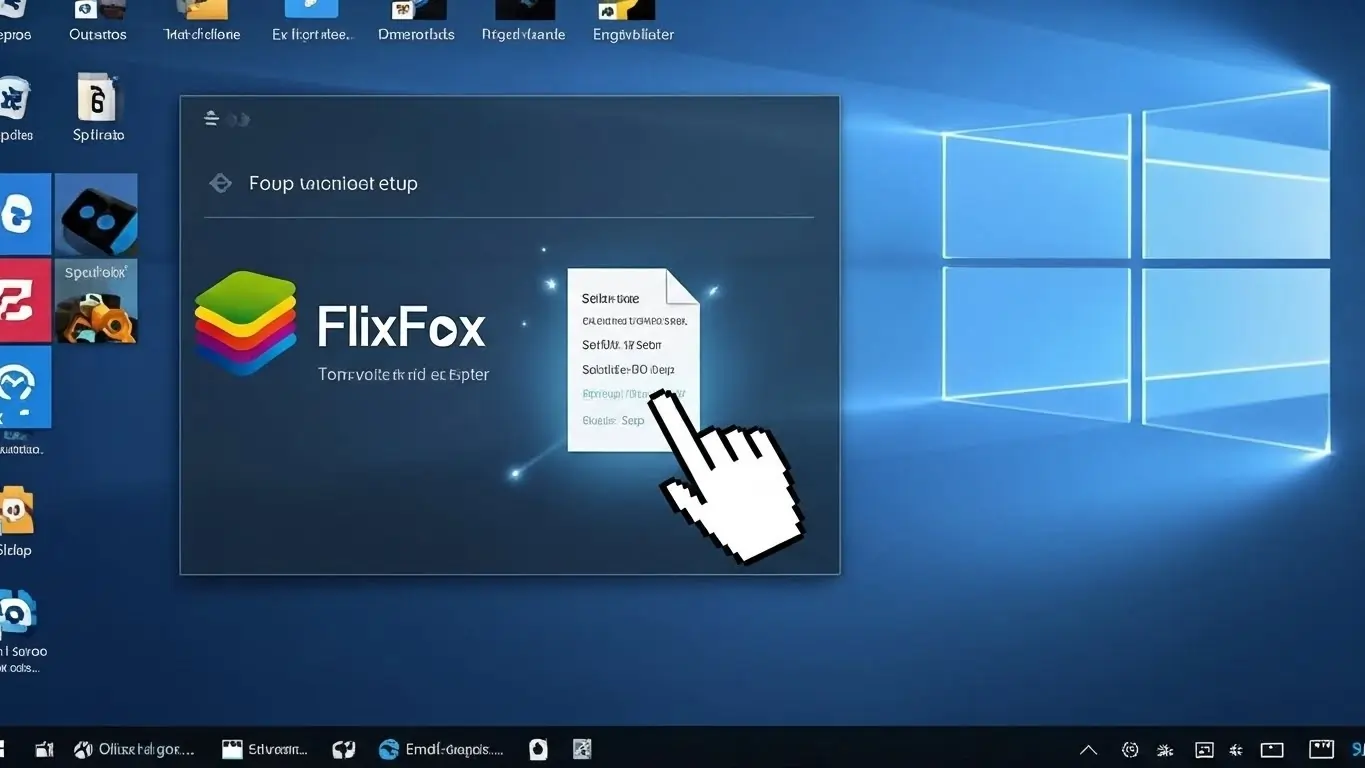Open the Slclop desktop icon
Screen dimensions: 1365x768
click(16, 522)
